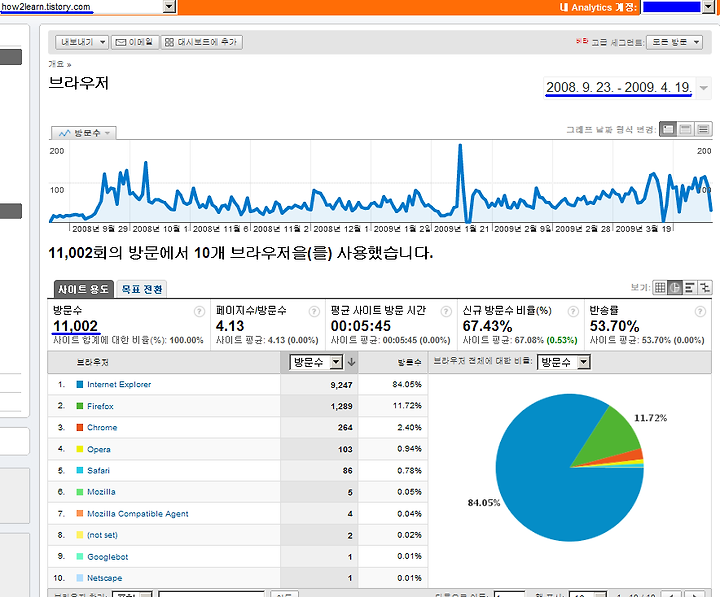Select the daily graph format icon

coord(668,130)
